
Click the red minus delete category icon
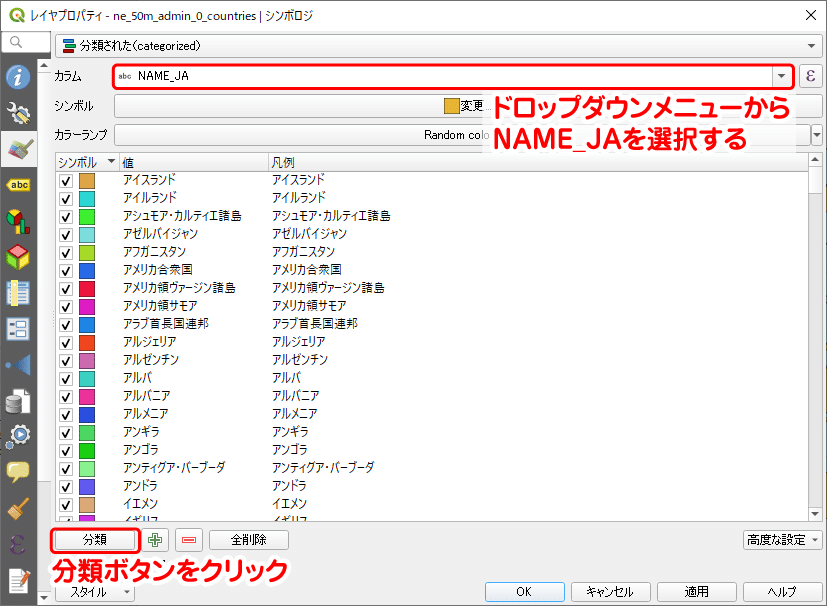click(189, 540)
